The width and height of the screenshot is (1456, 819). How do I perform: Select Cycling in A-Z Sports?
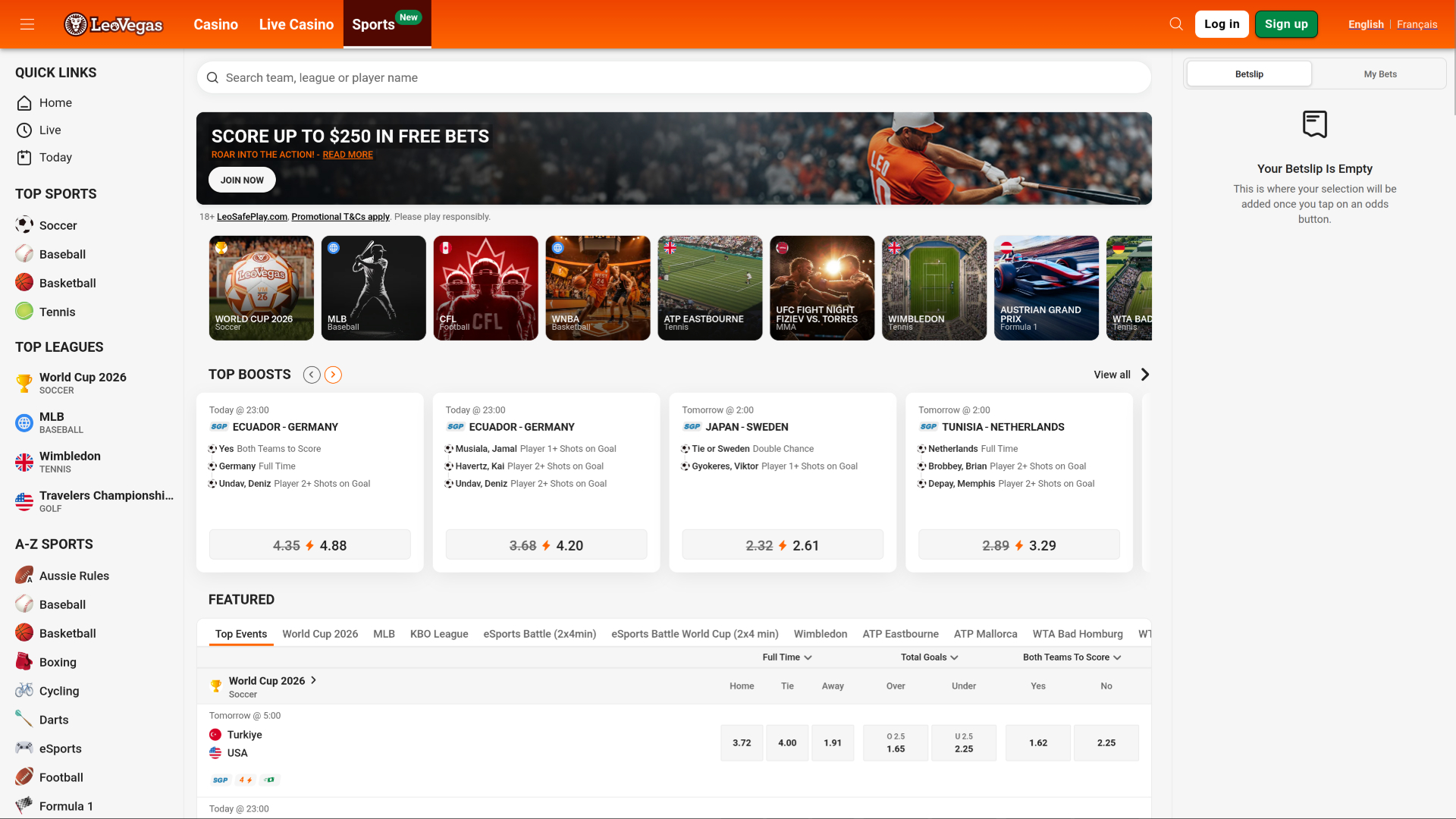coord(48,691)
